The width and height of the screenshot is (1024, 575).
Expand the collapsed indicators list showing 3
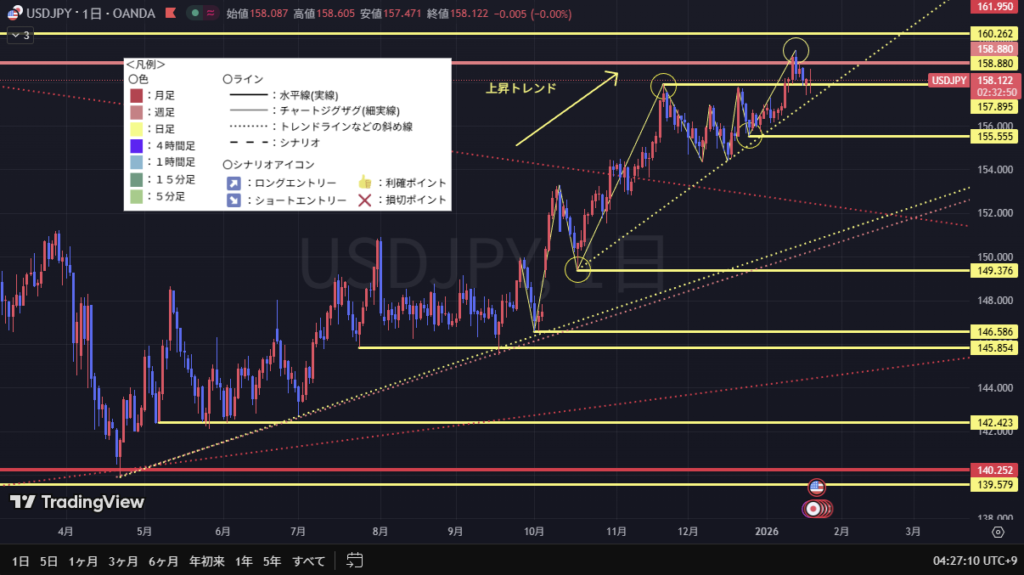click(x=20, y=35)
